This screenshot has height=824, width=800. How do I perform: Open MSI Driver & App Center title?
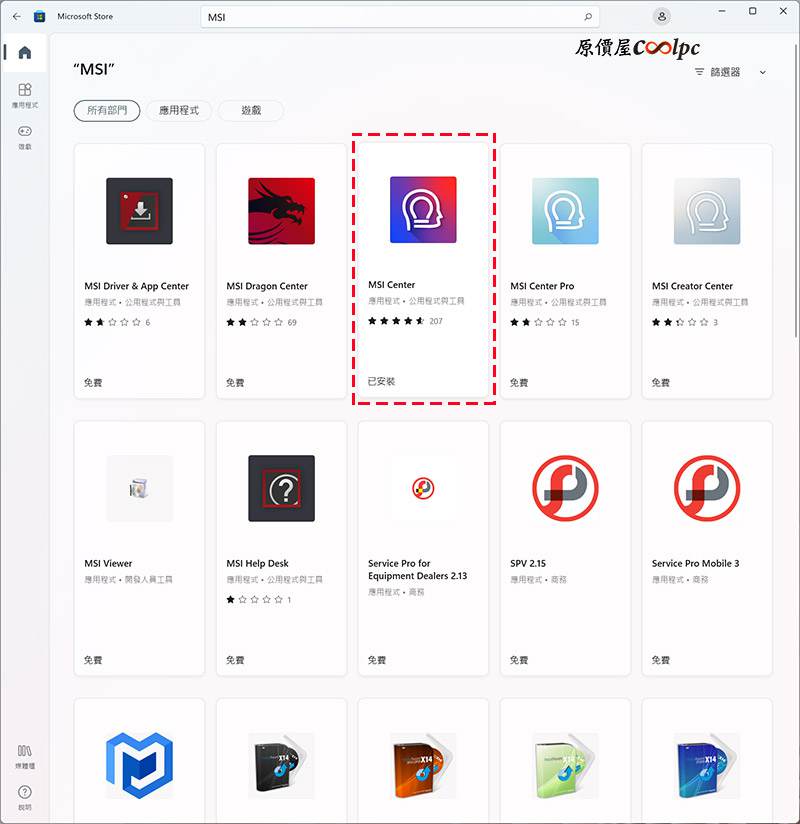pyautogui.click(x=137, y=286)
